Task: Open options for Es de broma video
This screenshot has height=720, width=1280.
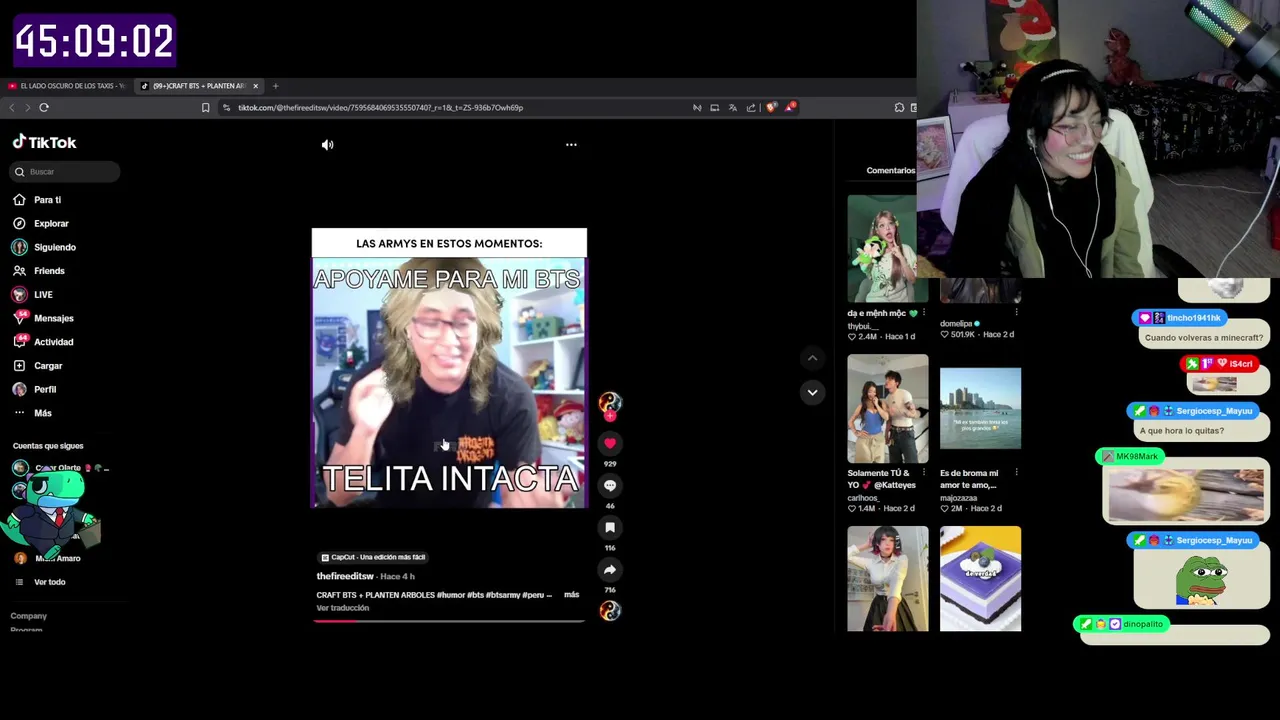Action: pos(1016,473)
